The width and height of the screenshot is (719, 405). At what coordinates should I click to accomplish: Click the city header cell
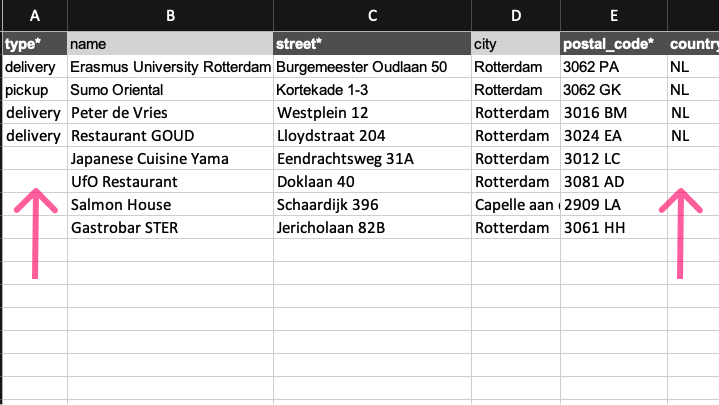click(x=516, y=44)
